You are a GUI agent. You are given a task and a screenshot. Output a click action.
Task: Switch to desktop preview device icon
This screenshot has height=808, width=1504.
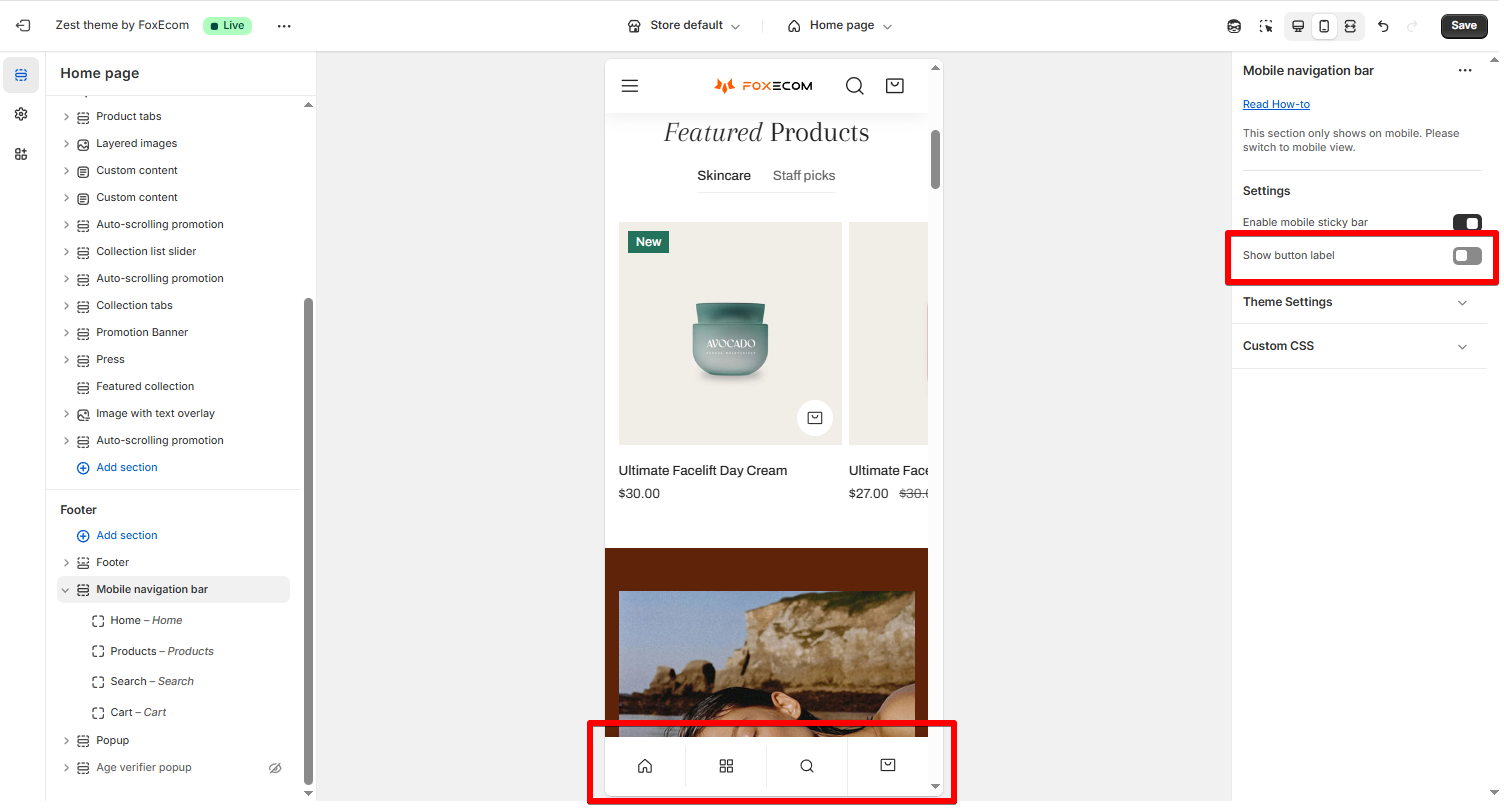pyautogui.click(x=1298, y=26)
